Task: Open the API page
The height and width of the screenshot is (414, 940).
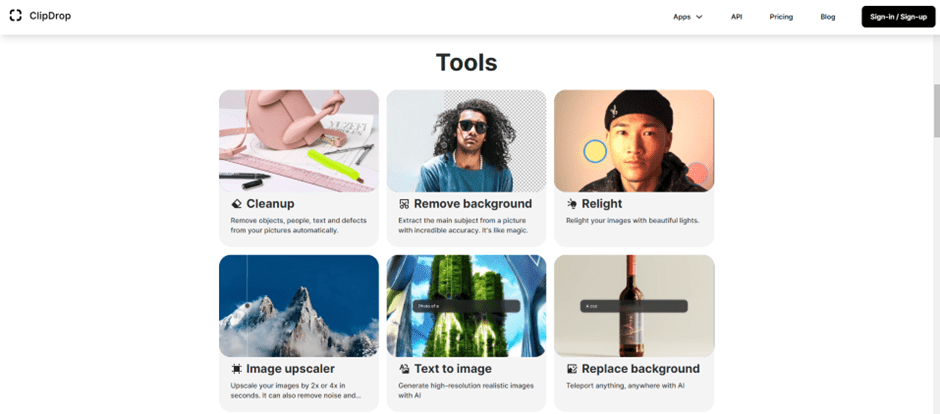Action: click(736, 17)
